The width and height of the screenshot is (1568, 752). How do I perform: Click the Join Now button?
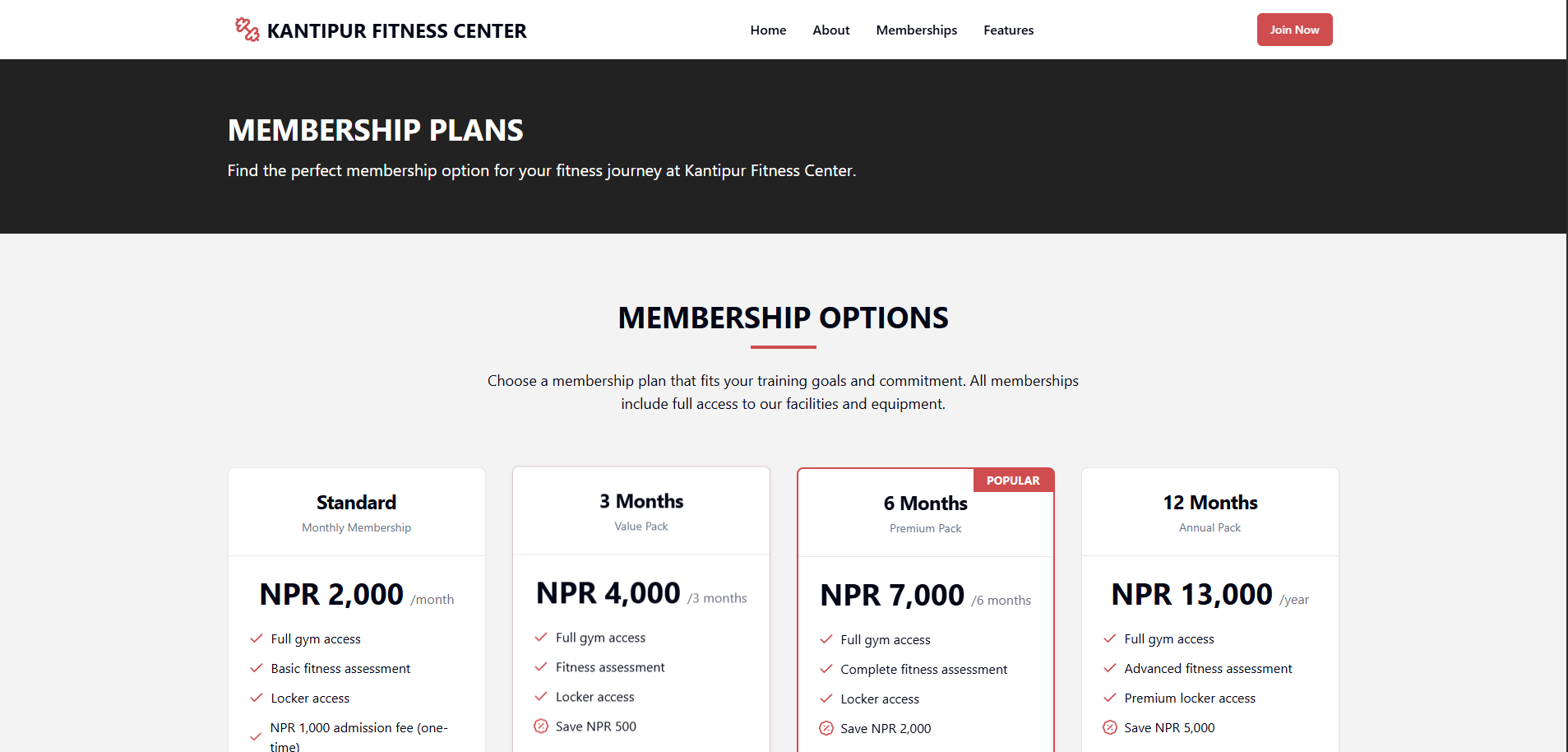pos(1294,30)
